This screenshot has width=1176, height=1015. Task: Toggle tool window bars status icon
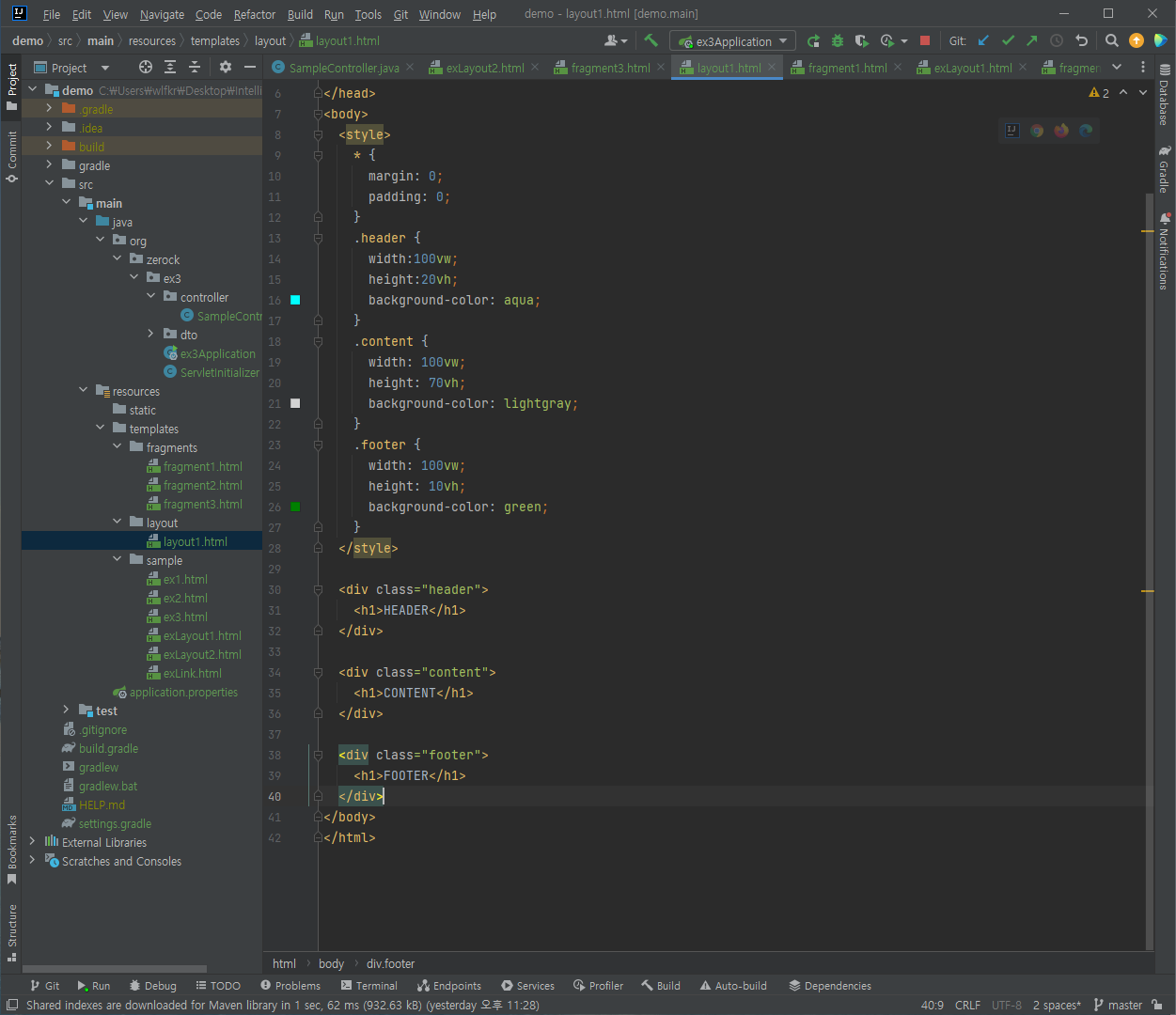(x=11, y=1005)
